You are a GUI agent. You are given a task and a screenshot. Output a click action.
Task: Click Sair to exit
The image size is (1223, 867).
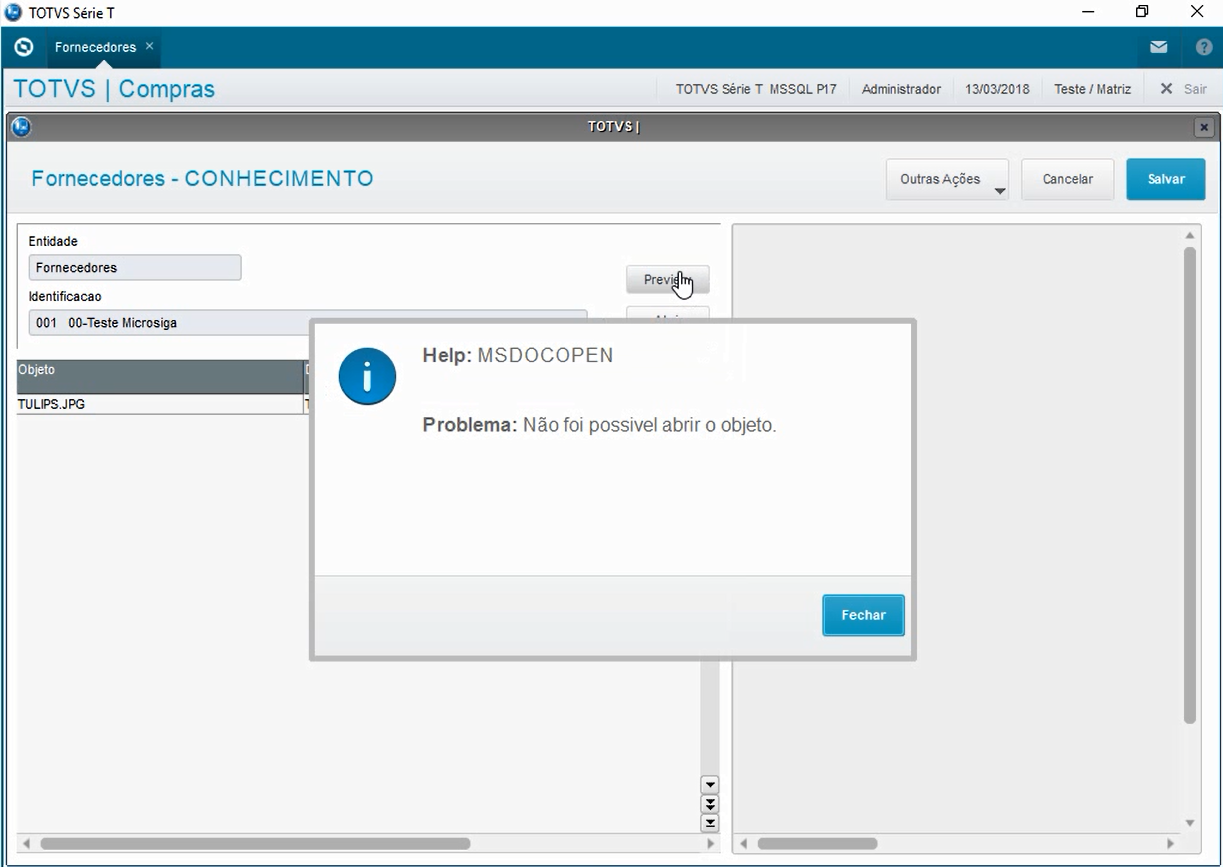(1184, 89)
